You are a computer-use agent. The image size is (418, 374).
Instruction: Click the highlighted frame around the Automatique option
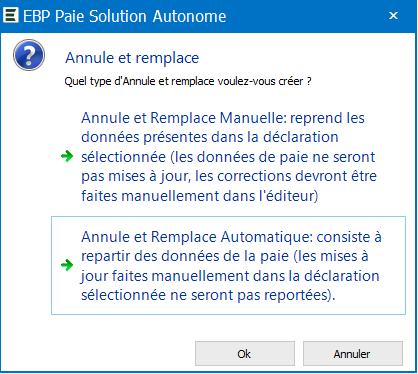point(228,265)
